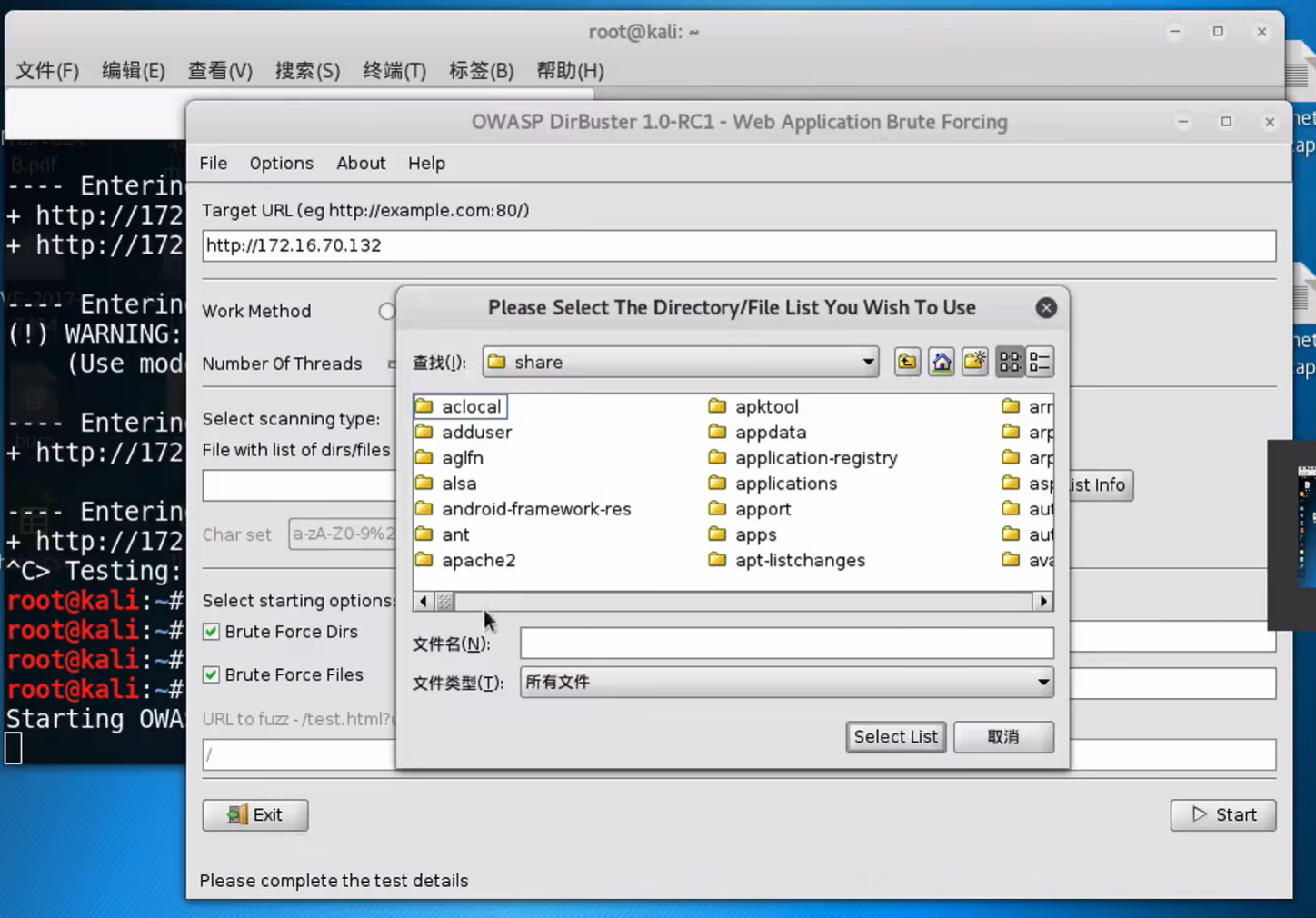Click the List Info button
The height and width of the screenshot is (918, 1316).
click(x=1100, y=484)
